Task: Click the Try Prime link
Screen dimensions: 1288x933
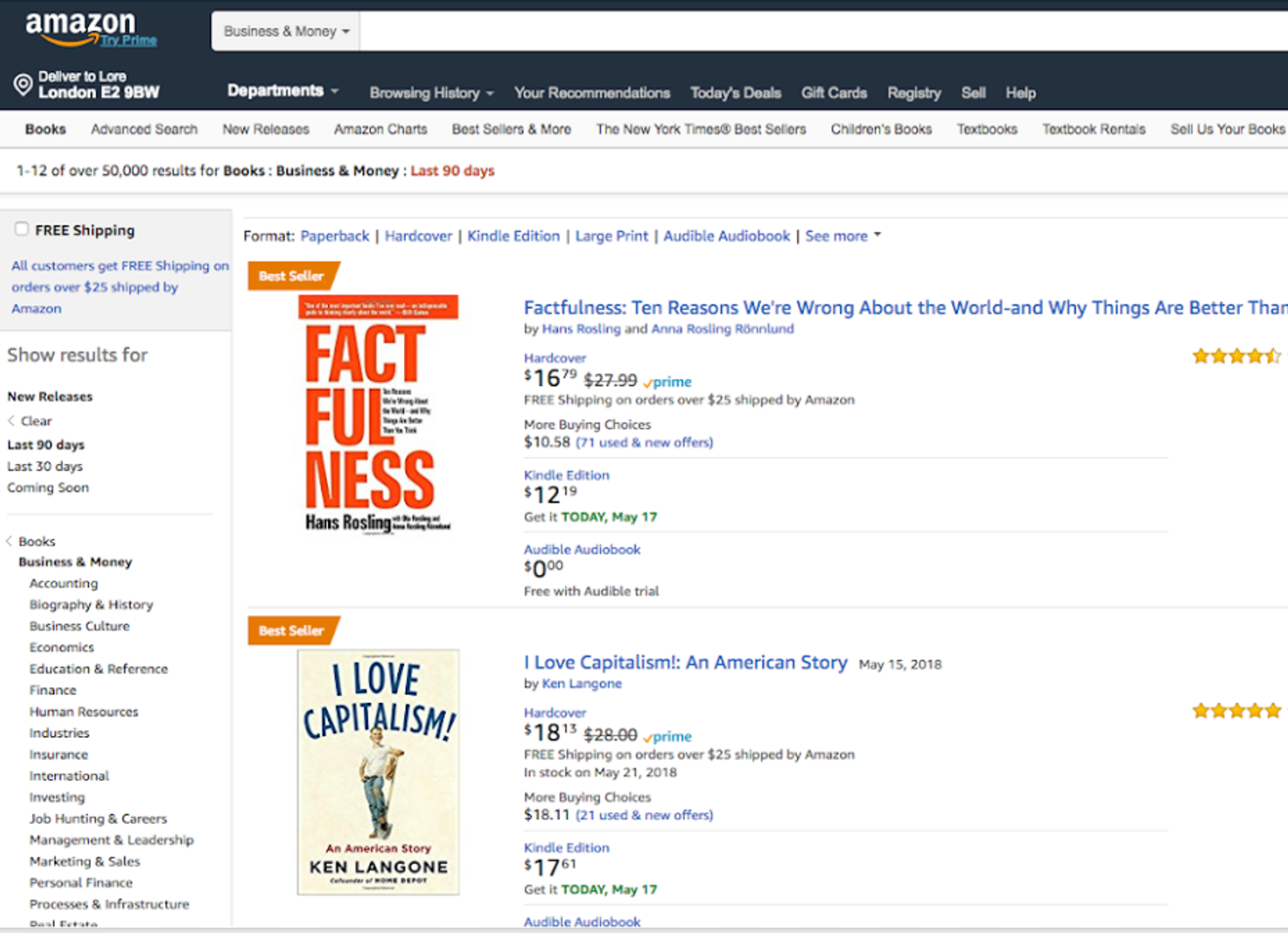Action: point(129,40)
